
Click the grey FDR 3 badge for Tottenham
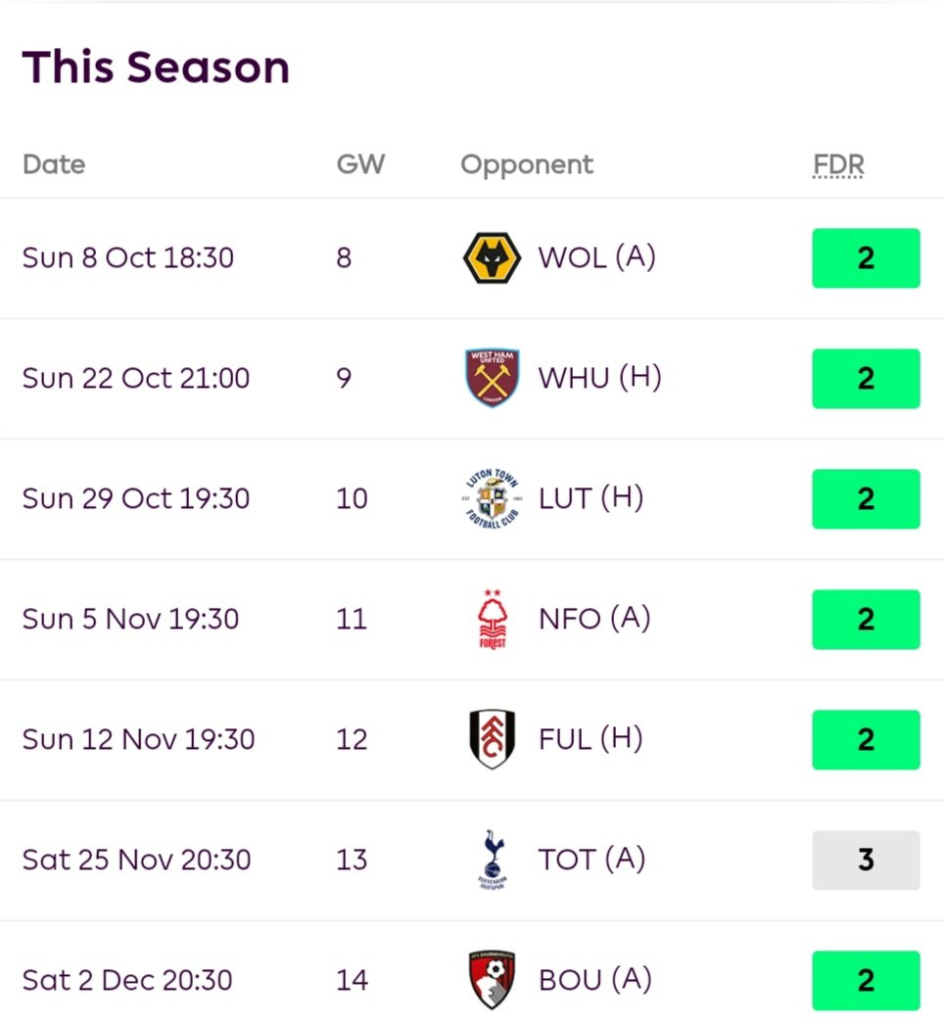click(x=865, y=860)
